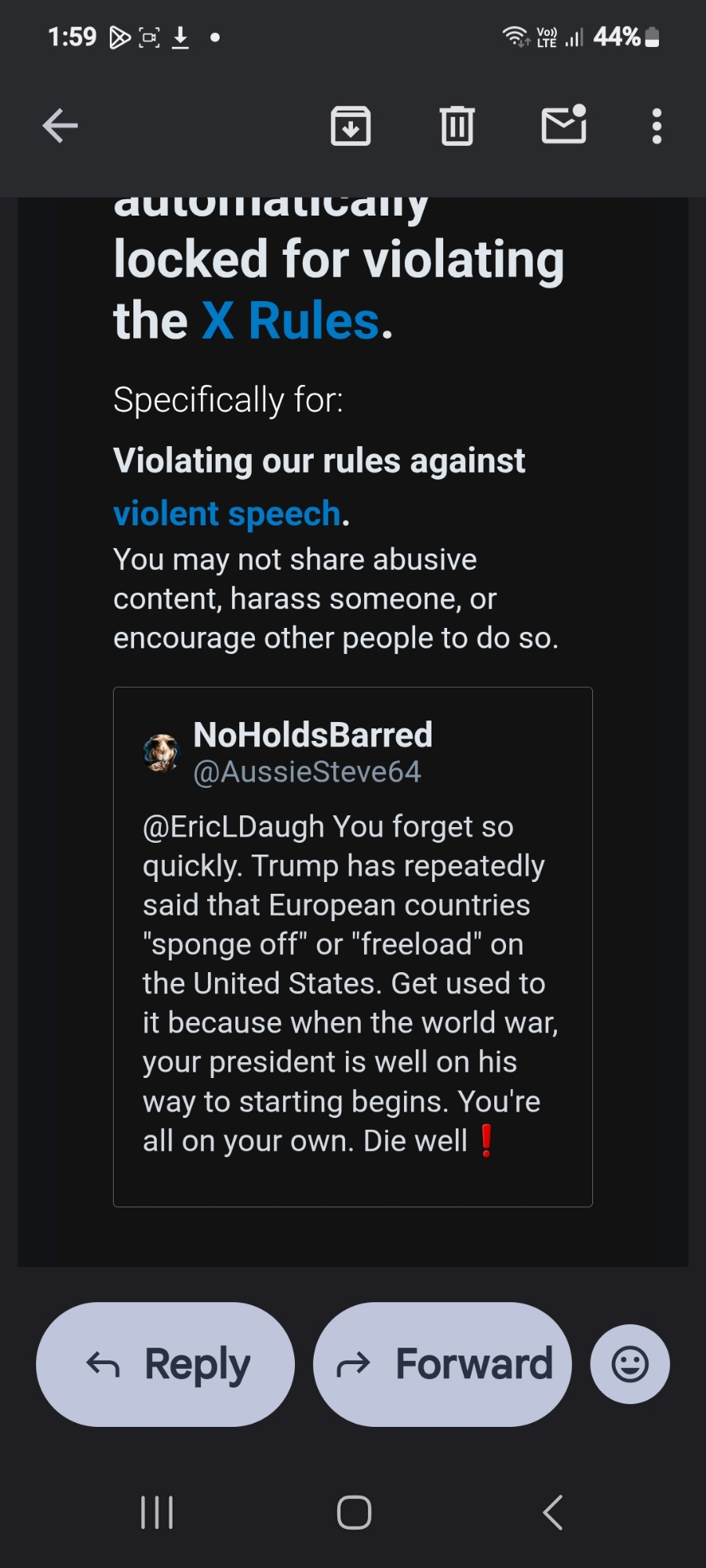Viewport: 706px width, 1568px height.
Task: Tap the back arrow in the email toolbar
Action: (x=60, y=125)
